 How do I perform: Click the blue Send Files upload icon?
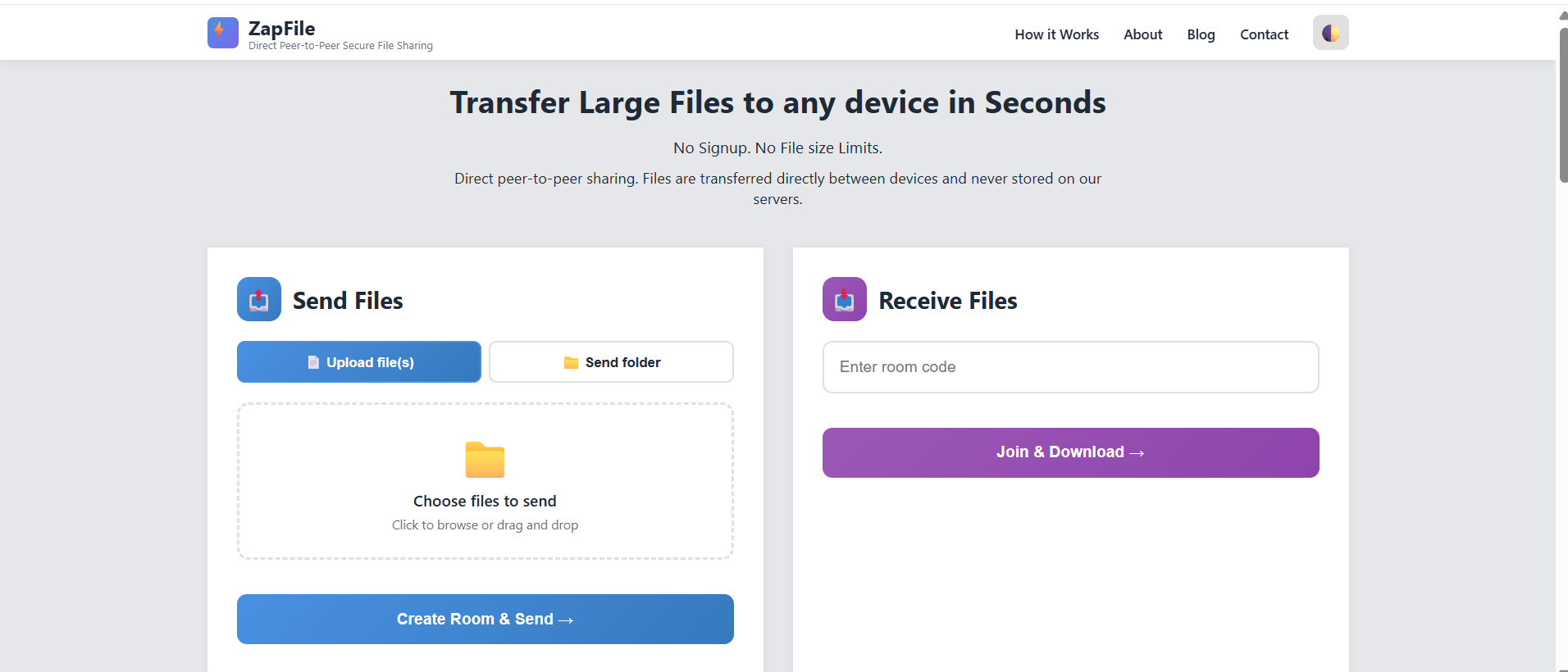259,299
